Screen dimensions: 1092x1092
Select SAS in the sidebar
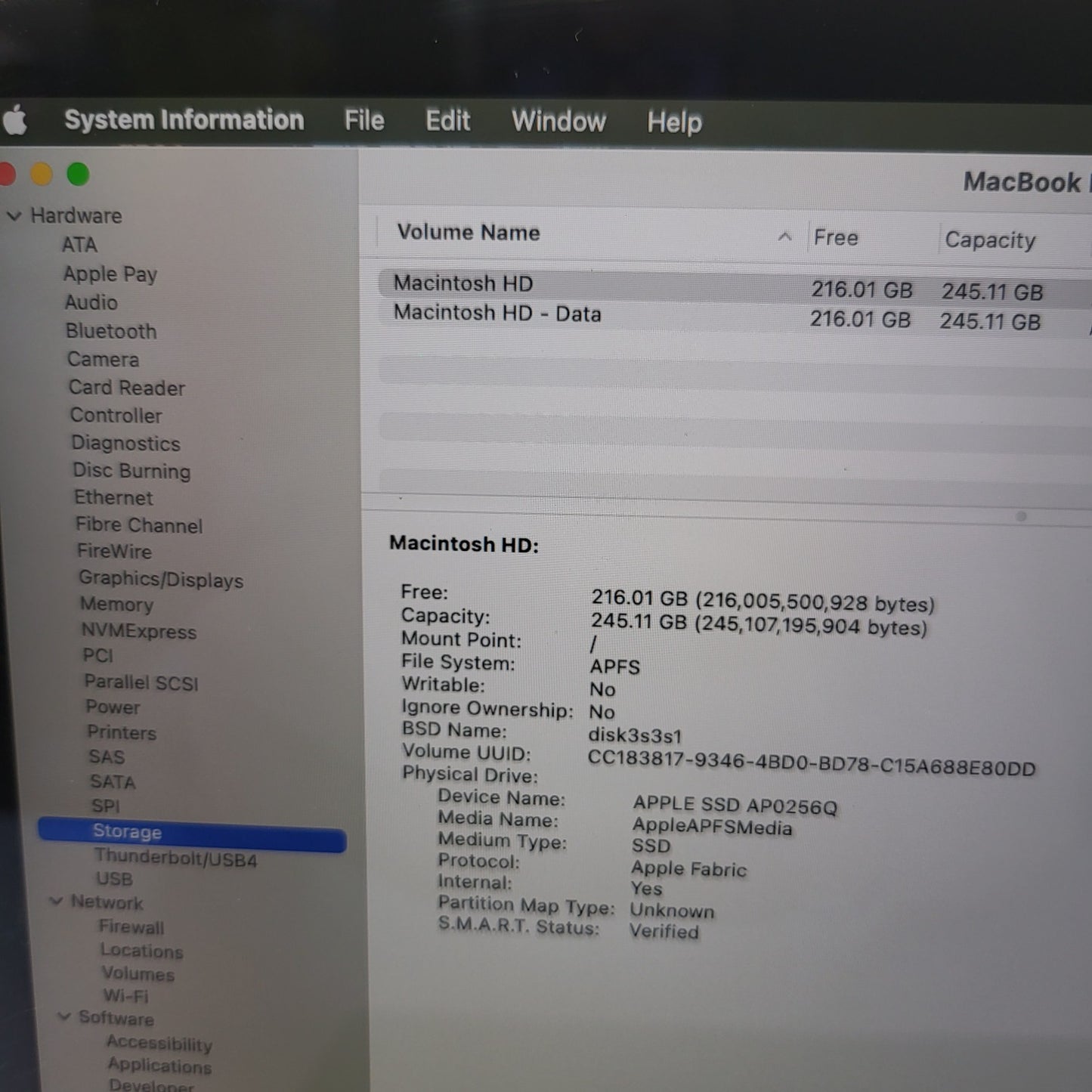(107, 757)
